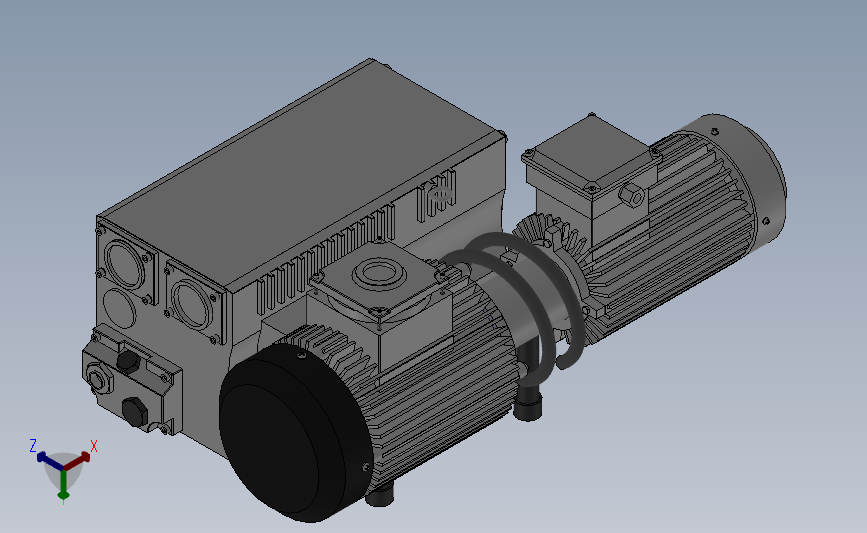Select the small black knob on lower bracket
Viewport: 867px width, 533px height.
[x=128, y=361]
